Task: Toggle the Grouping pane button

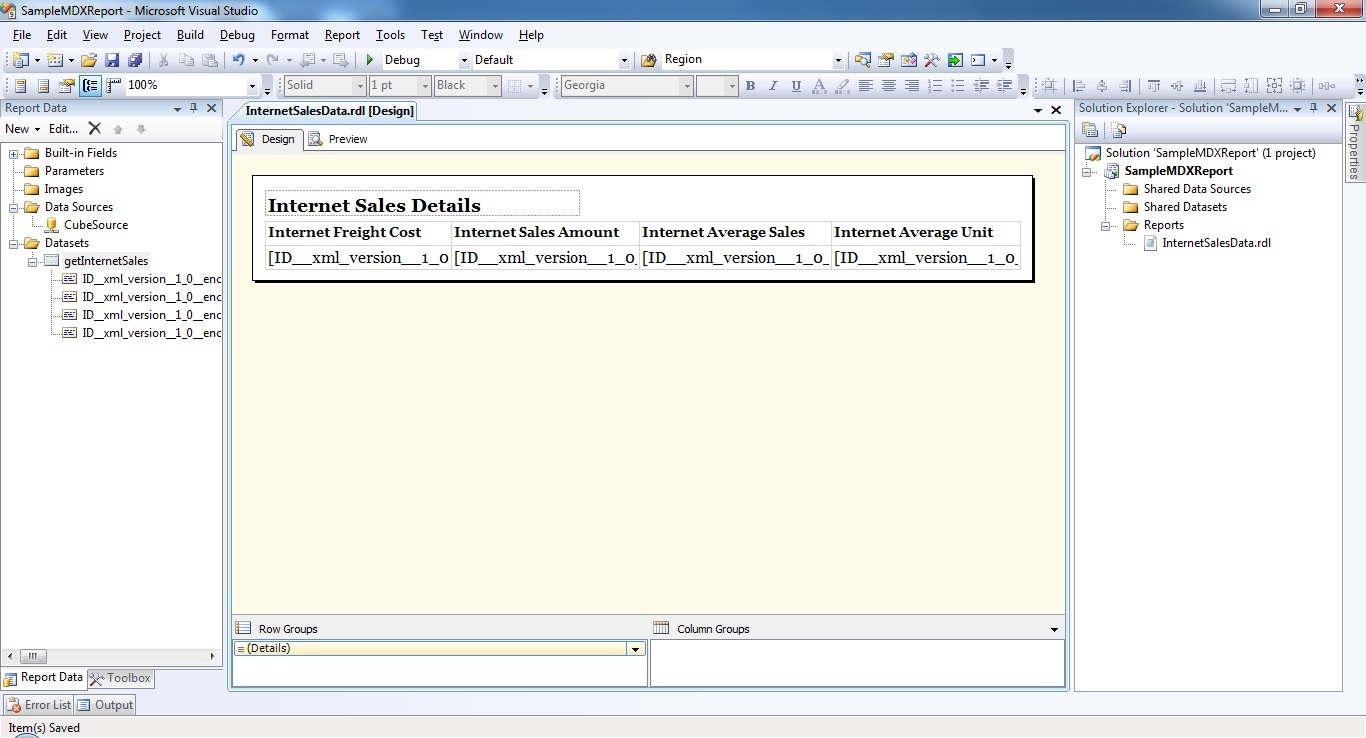Action: point(90,86)
